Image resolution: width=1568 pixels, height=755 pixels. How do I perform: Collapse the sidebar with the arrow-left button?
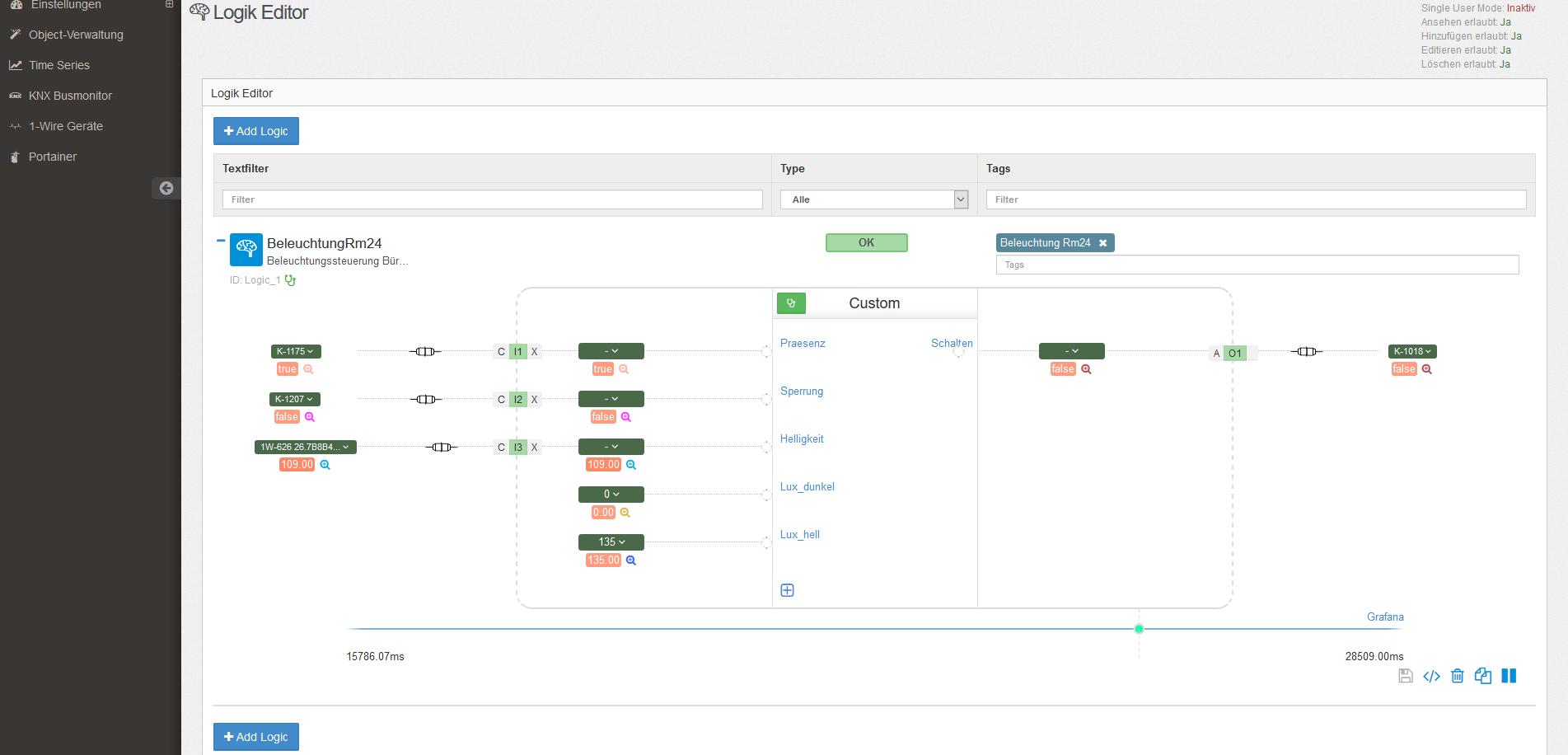(166, 188)
